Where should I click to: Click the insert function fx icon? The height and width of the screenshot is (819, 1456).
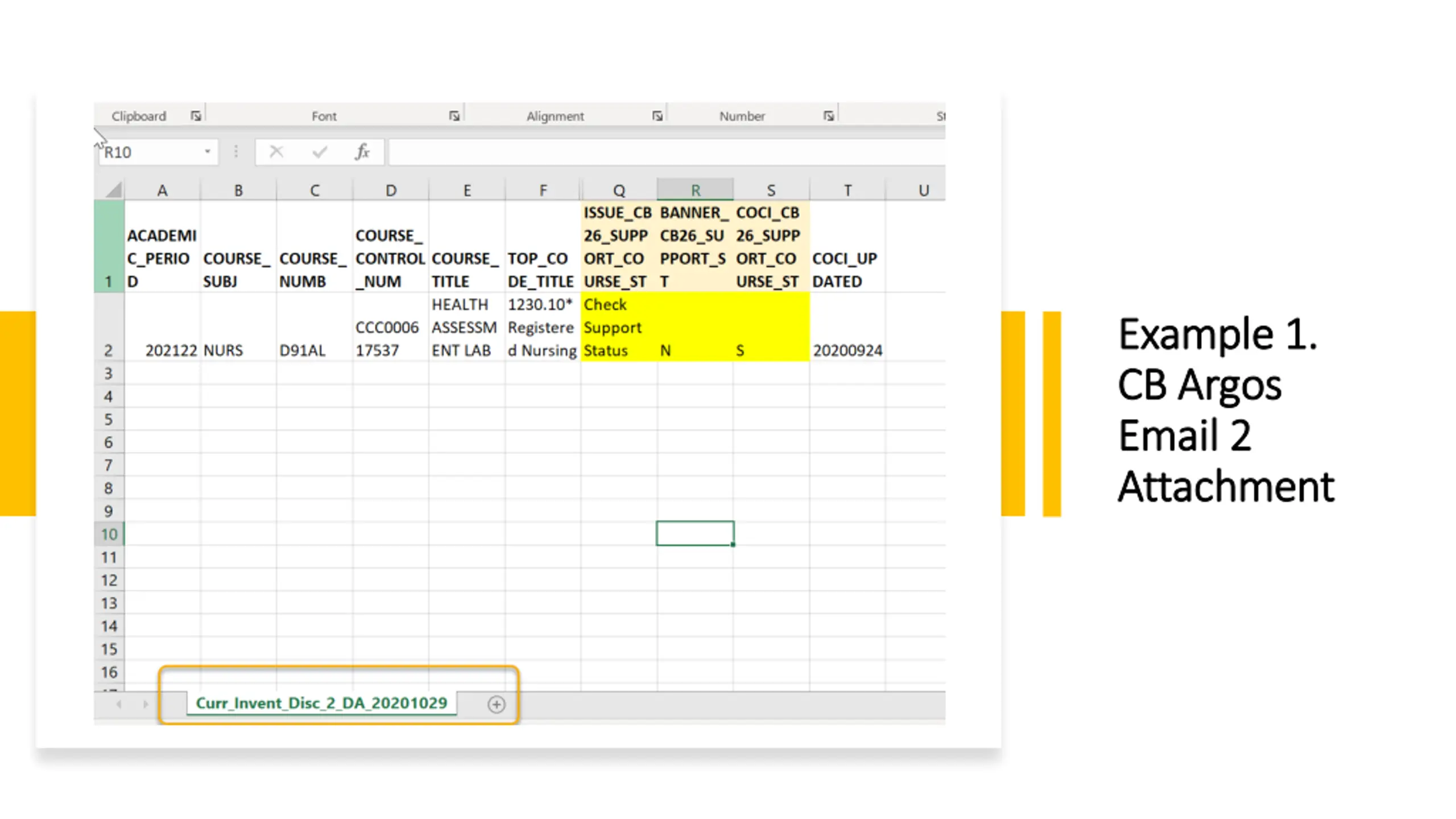[362, 152]
